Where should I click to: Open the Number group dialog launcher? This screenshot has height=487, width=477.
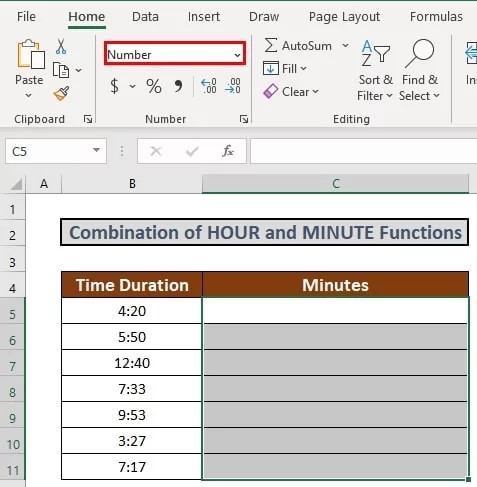pyautogui.click(x=244, y=119)
